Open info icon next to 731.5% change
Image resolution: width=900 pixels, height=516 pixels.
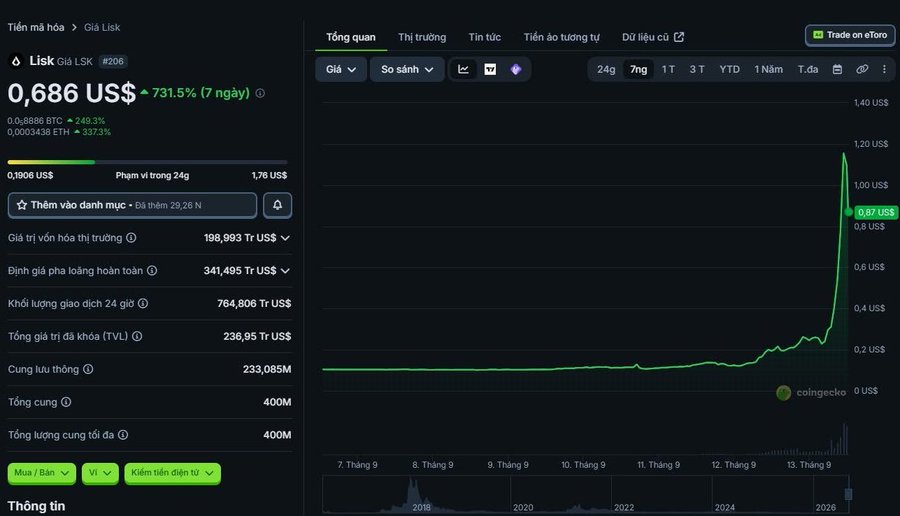[x=260, y=93]
